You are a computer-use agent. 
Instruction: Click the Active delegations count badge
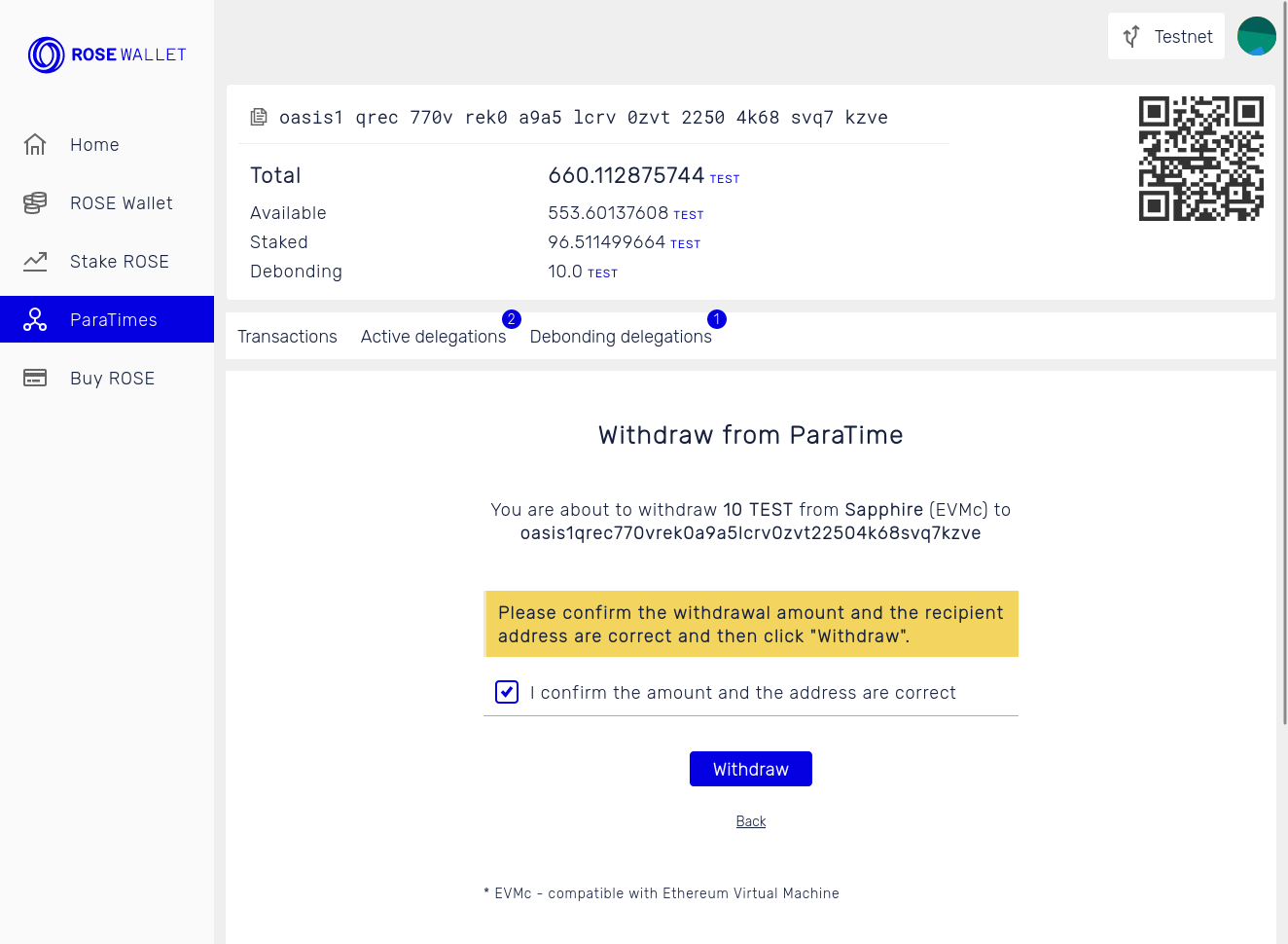point(511,318)
